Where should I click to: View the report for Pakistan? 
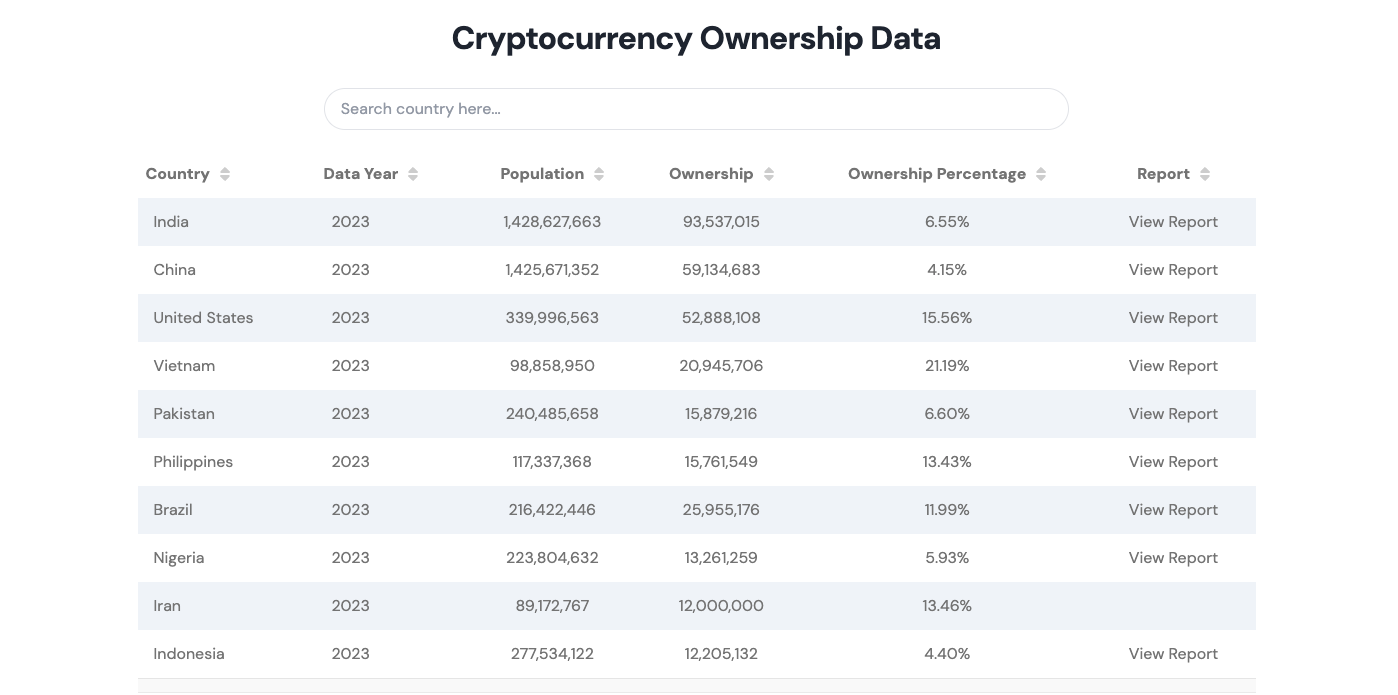click(1173, 414)
